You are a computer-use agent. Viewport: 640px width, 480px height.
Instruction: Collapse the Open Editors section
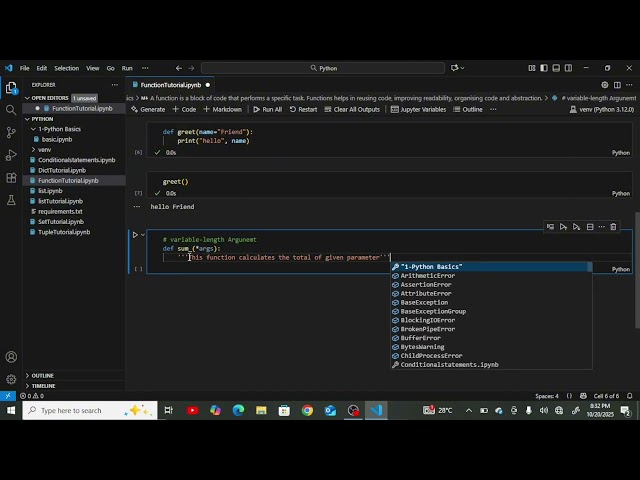point(49,98)
